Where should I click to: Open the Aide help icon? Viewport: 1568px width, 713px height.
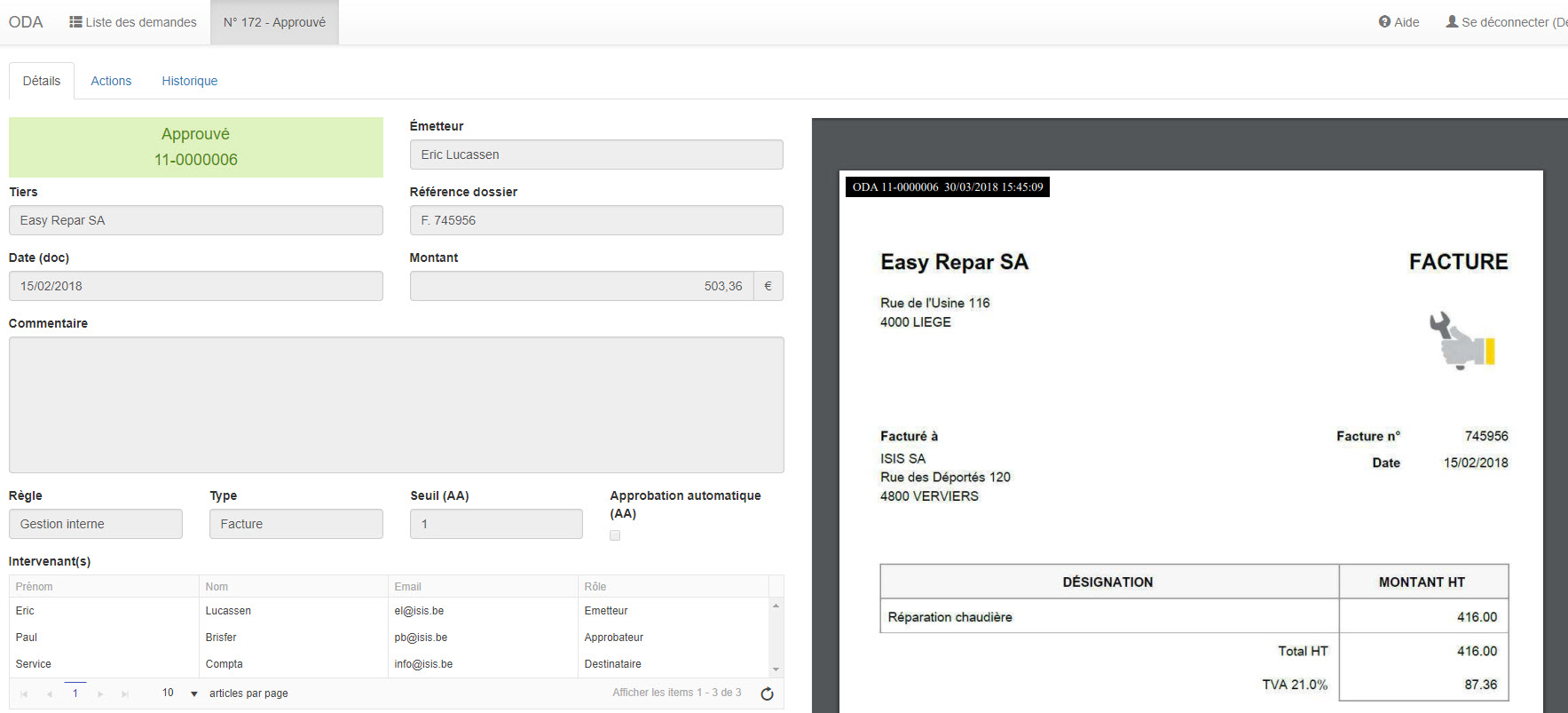1384,22
